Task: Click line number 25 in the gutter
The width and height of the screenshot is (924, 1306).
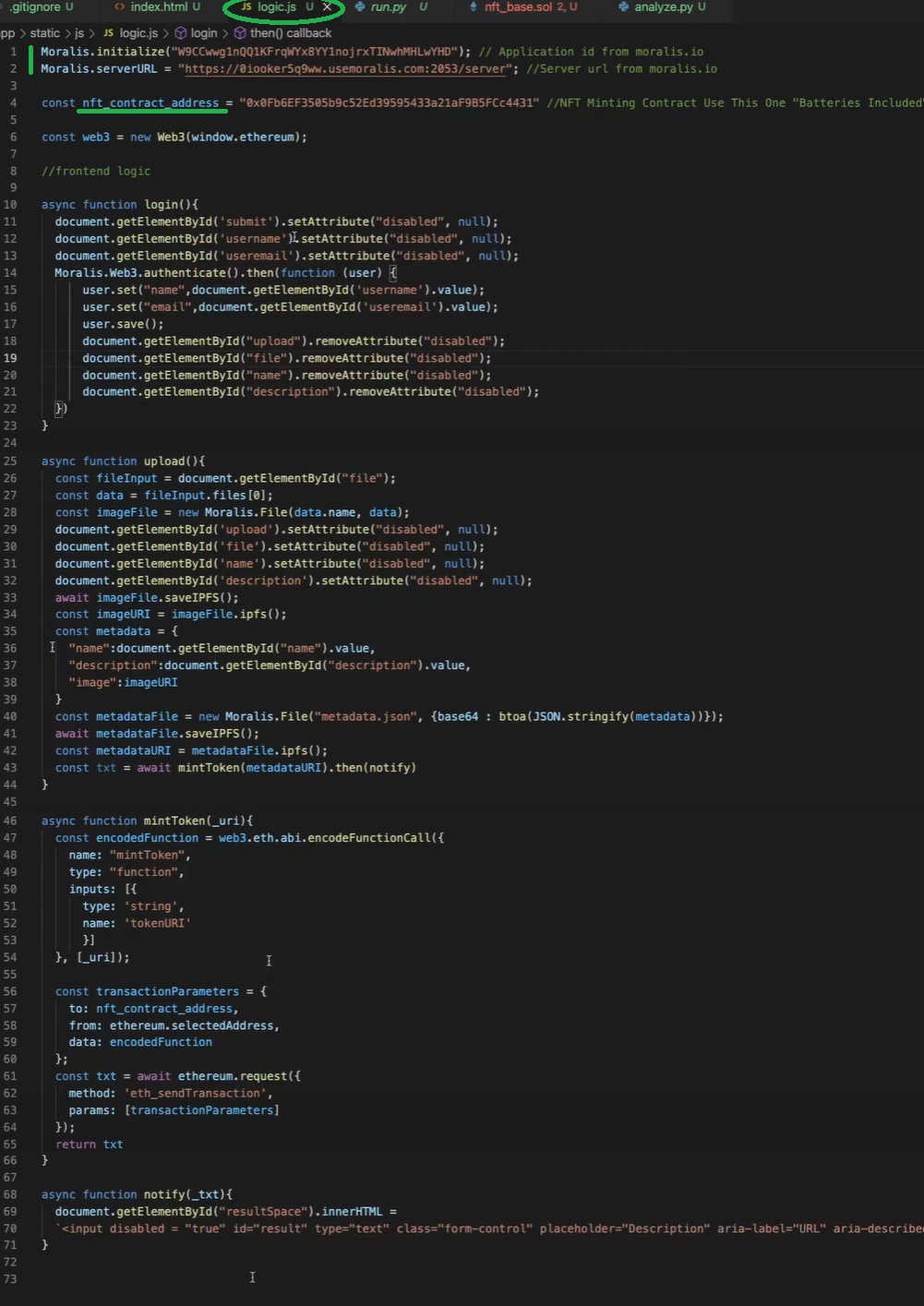Action: pos(10,461)
